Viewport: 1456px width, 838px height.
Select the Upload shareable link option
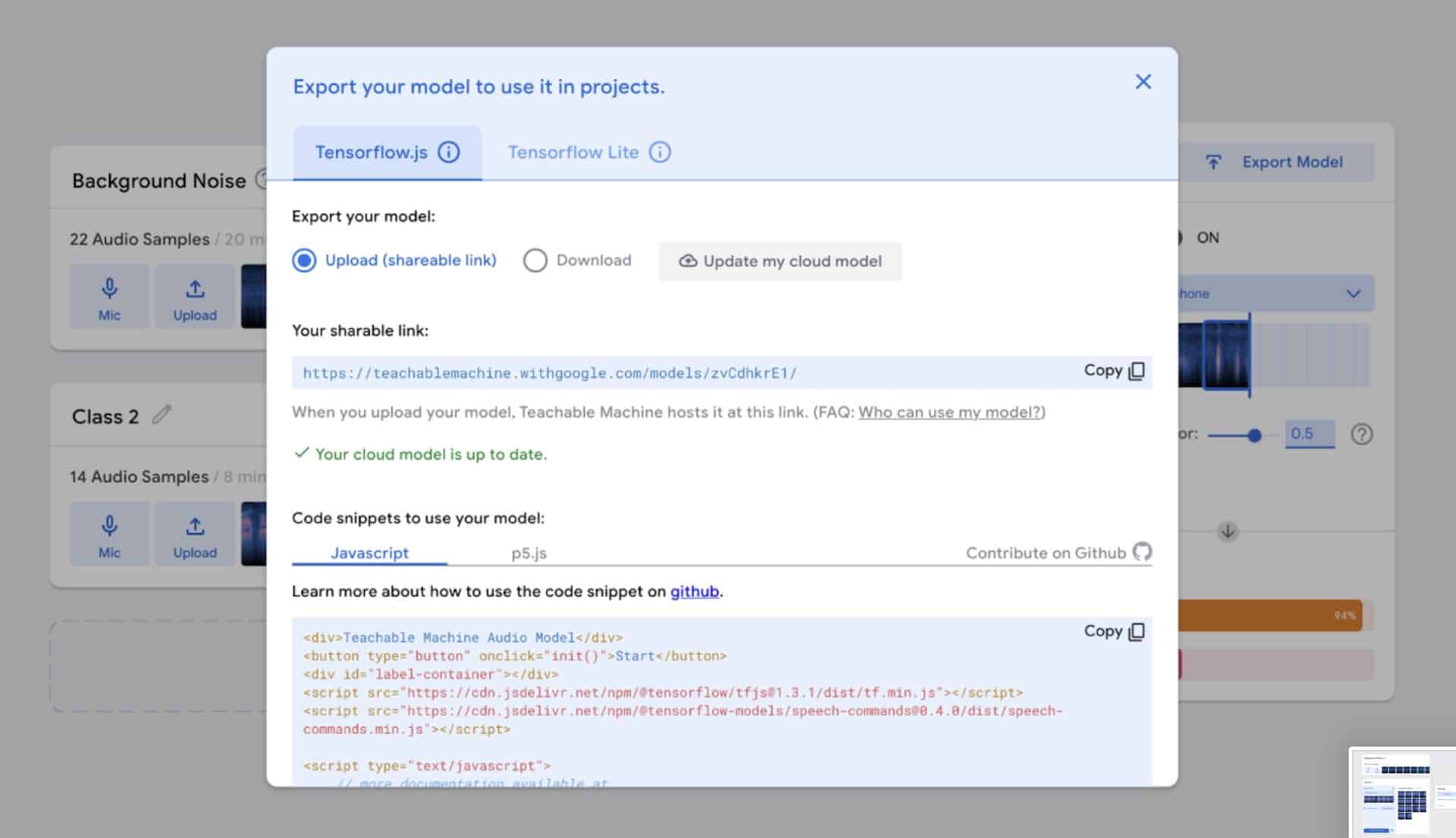[x=304, y=260]
